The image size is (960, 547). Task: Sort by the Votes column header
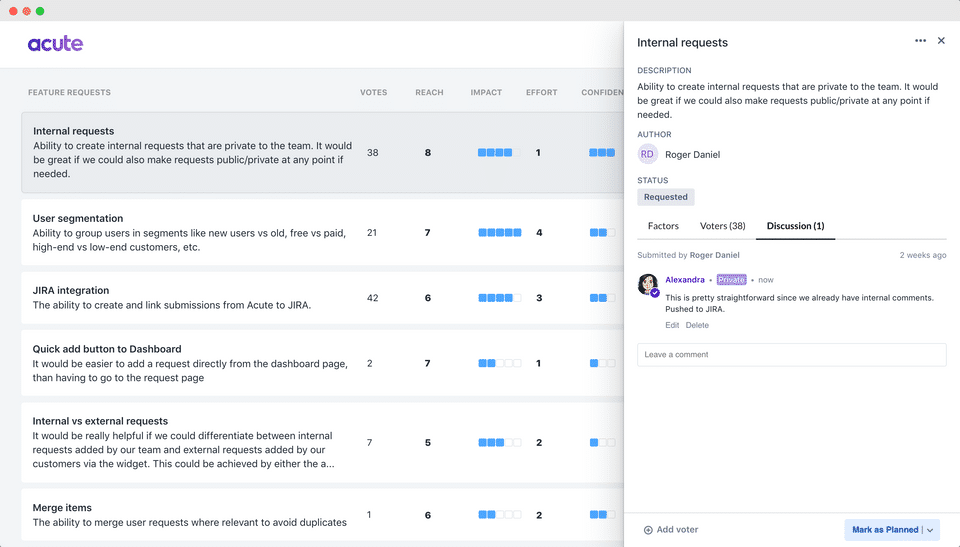[373, 92]
